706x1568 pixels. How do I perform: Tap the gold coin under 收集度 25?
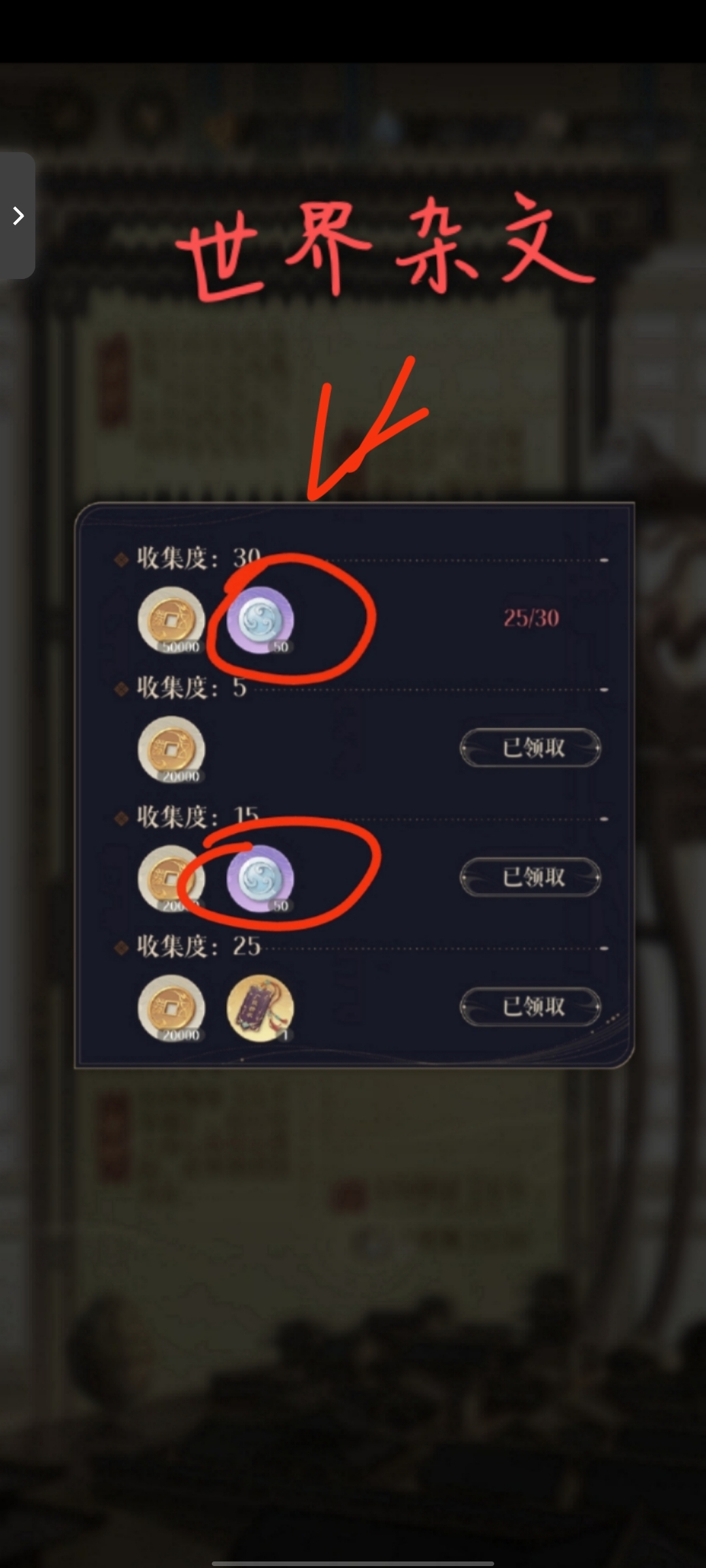[171, 1008]
